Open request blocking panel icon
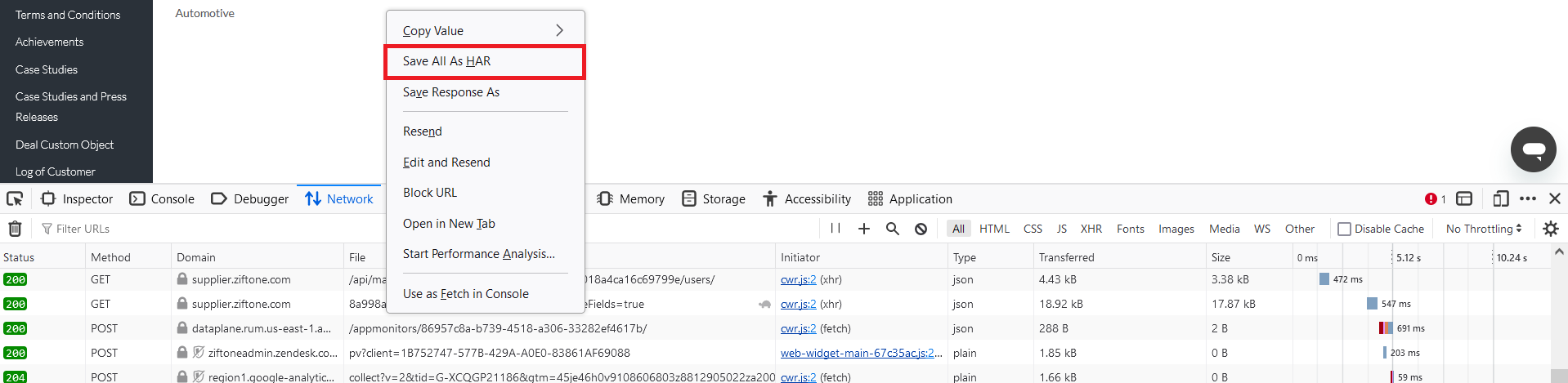This screenshot has height=383, width=1568. pyautogui.click(x=921, y=229)
